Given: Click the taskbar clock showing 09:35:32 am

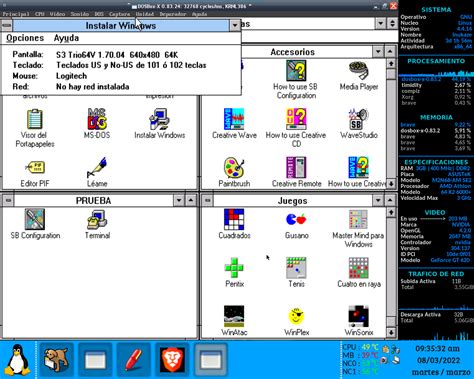Looking at the screenshot, I should [x=437, y=349].
